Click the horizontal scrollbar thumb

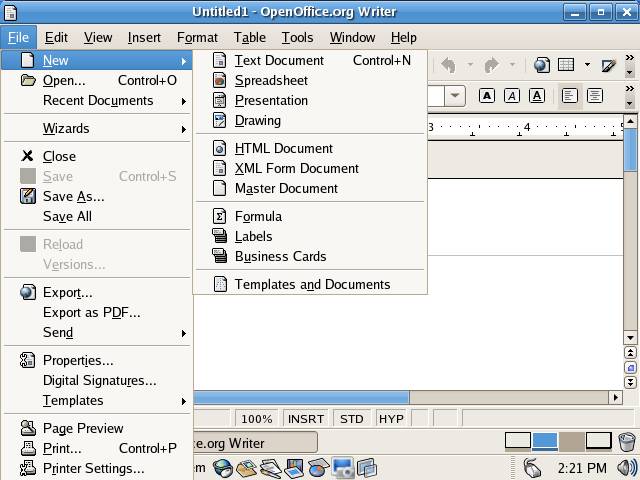coord(300,397)
